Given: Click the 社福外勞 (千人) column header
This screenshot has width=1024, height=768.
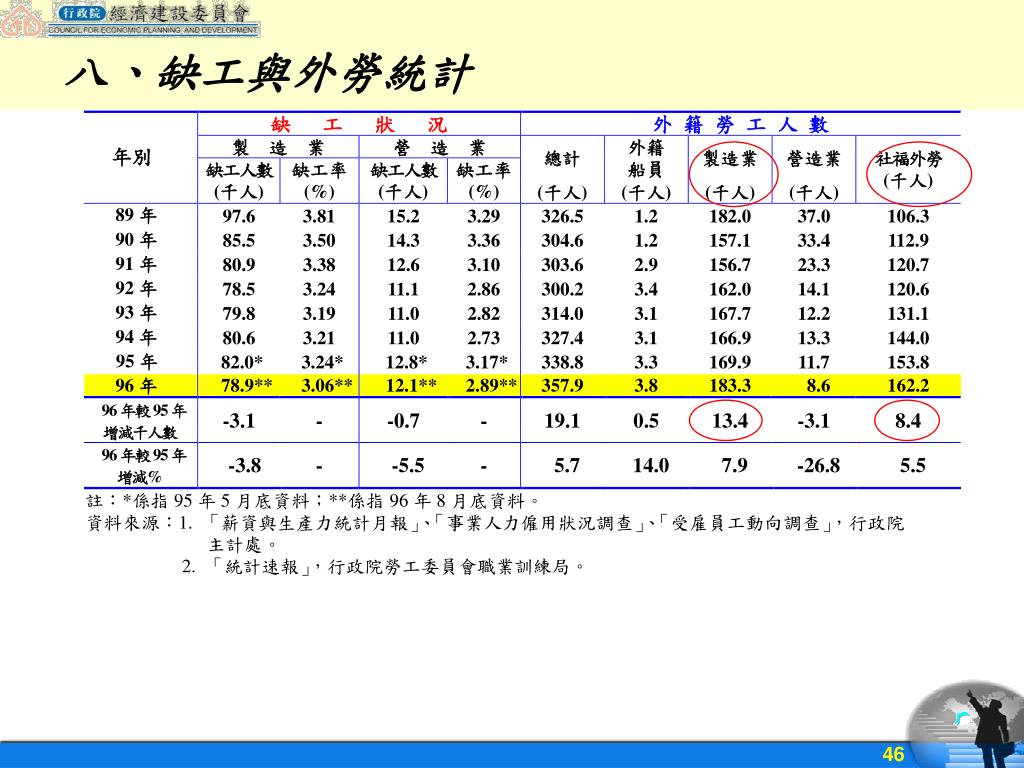Looking at the screenshot, I should point(908,170).
